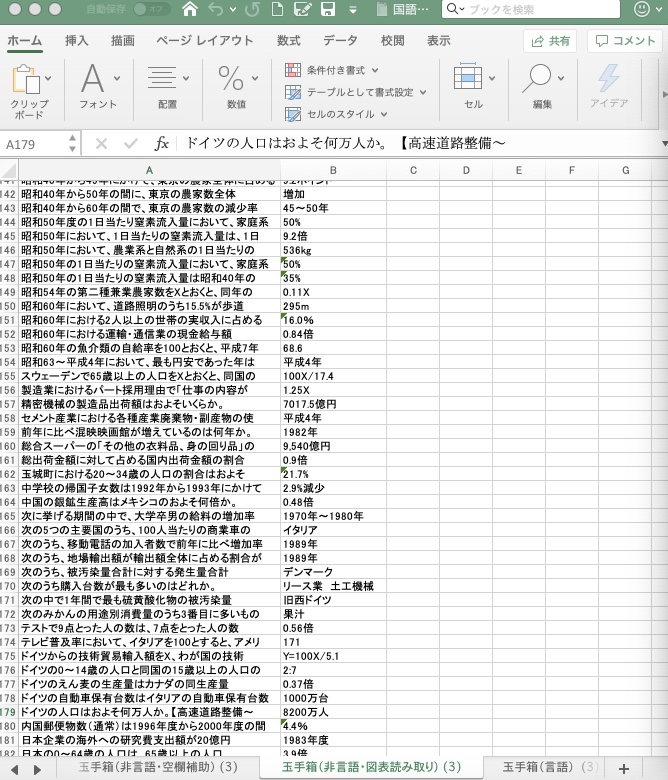
Task: Click the 編集 magnifier icon
Action: coord(537,79)
